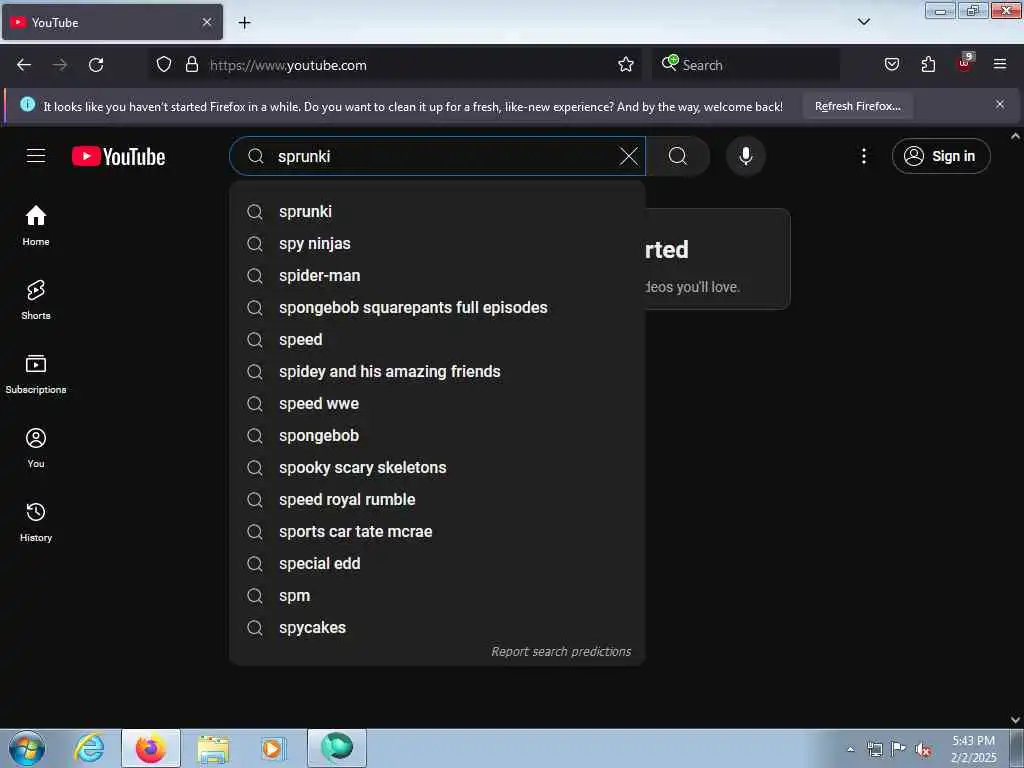Click the page scroll down arrow
The height and width of the screenshot is (768, 1024).
[1016, 720]
